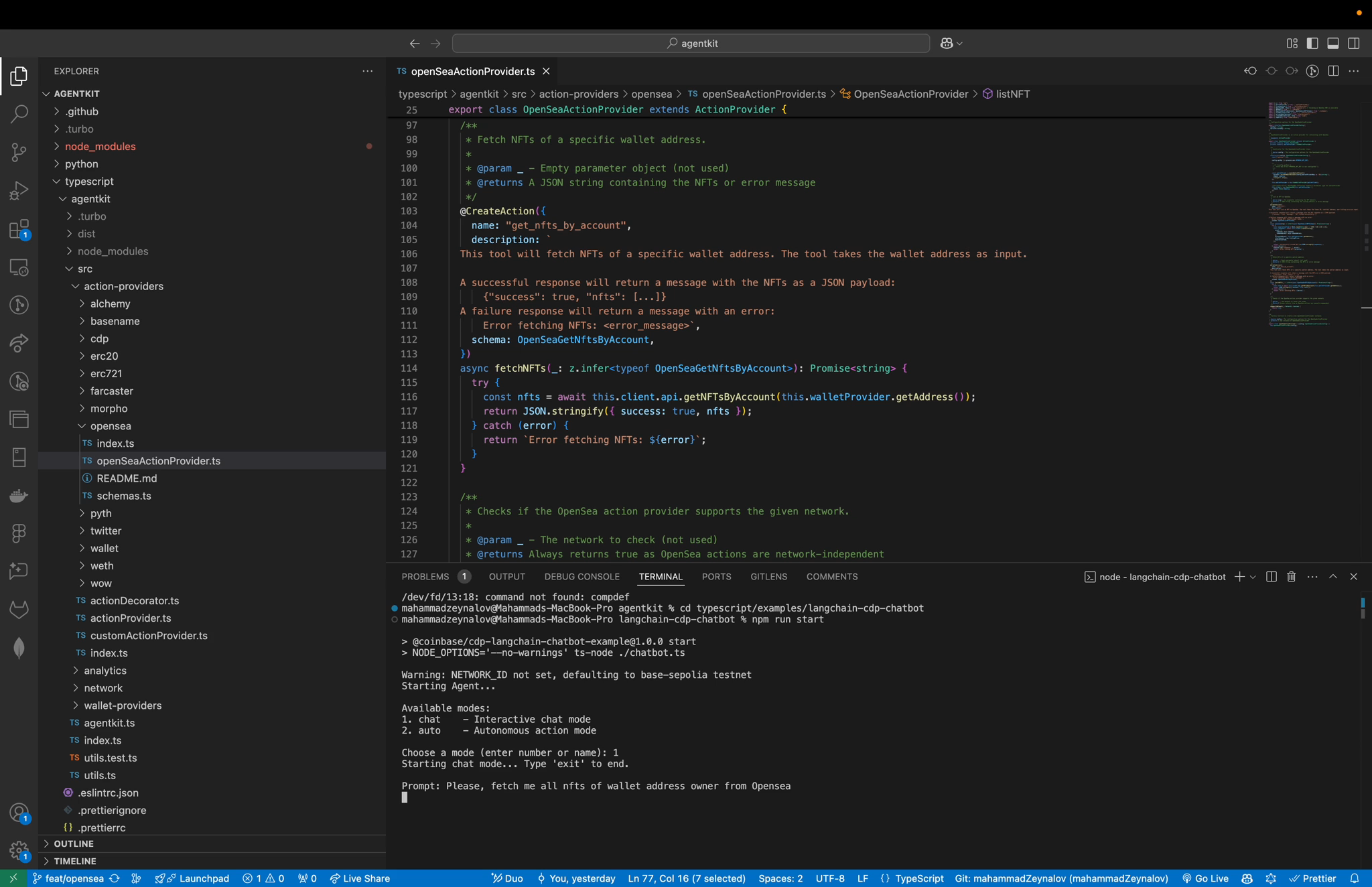Open the terminal launch profile dropdown

pos(1253,577)
